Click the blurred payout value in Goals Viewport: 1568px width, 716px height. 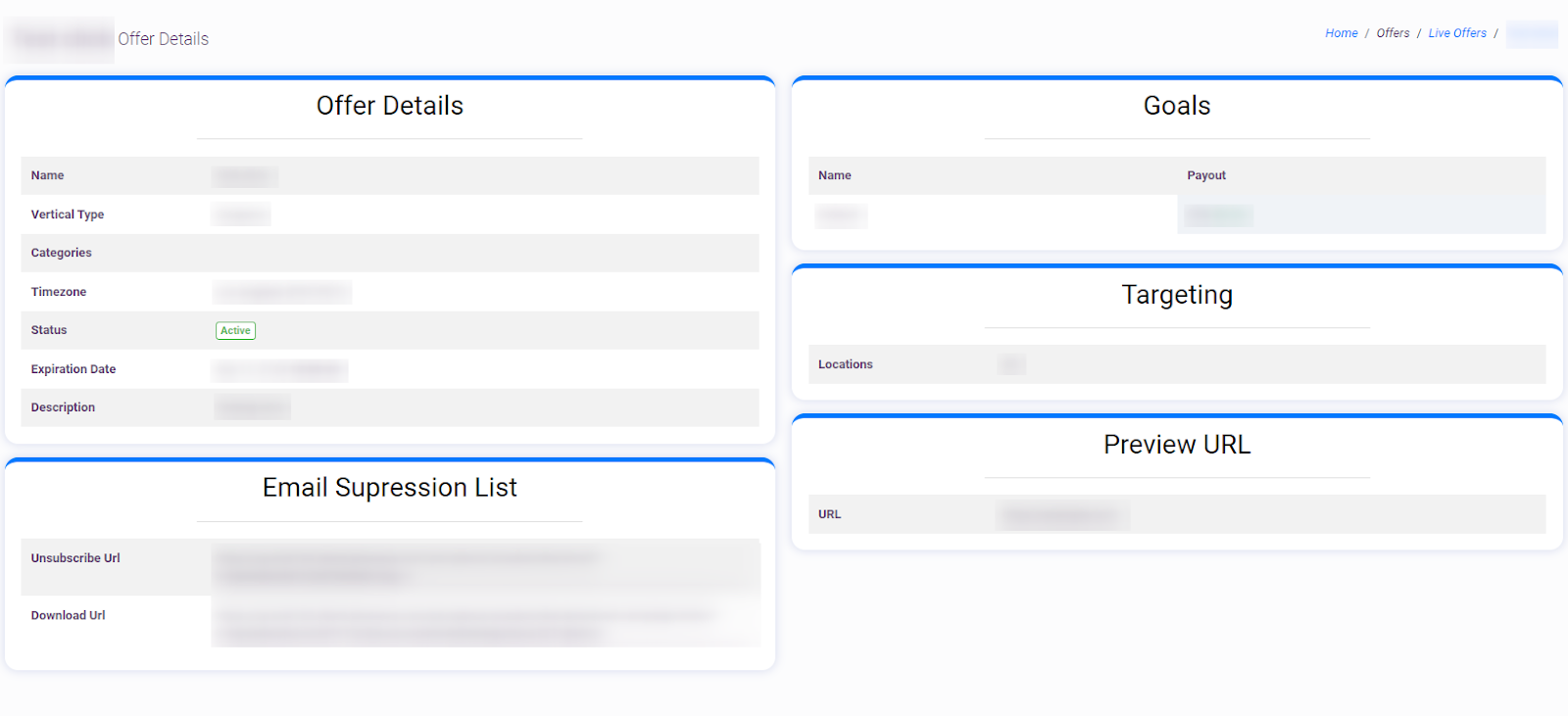(1218, 215)
